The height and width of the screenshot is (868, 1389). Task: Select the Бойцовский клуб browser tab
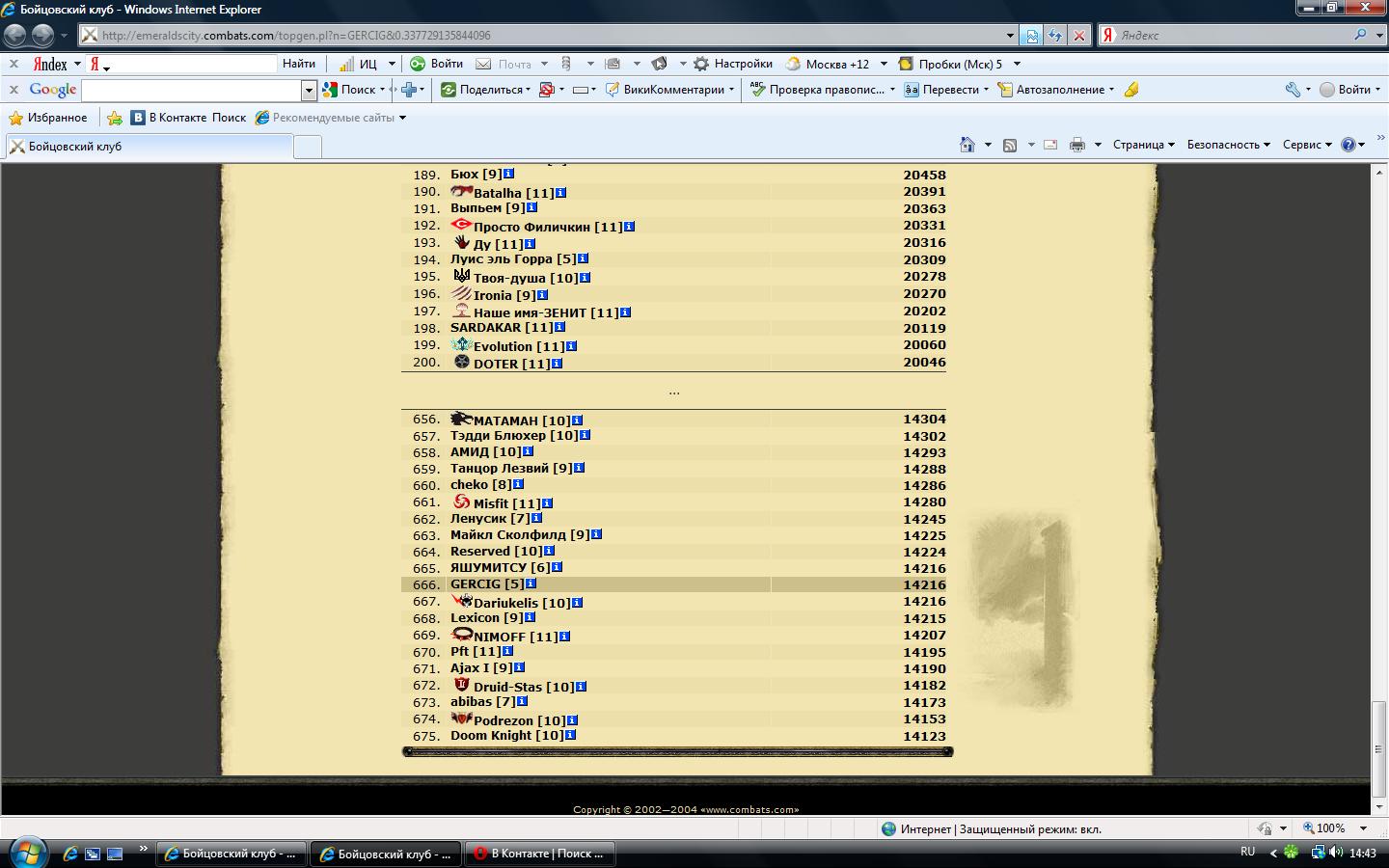pos(149,147)
